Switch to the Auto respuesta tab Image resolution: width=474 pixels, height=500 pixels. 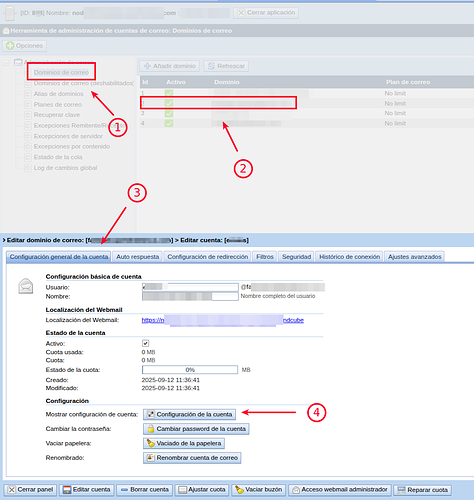tap(137, 257)
